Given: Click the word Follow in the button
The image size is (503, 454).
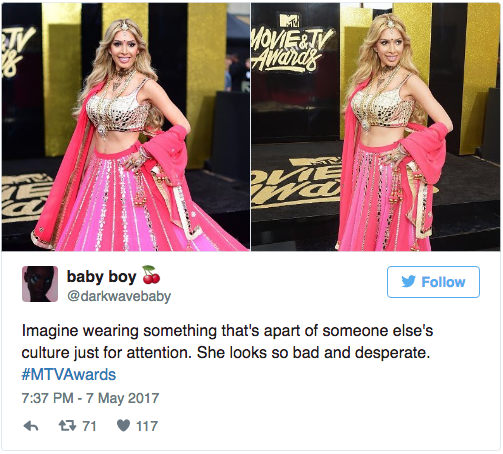Looking at the screenshot, I should [x=443, y=282].
